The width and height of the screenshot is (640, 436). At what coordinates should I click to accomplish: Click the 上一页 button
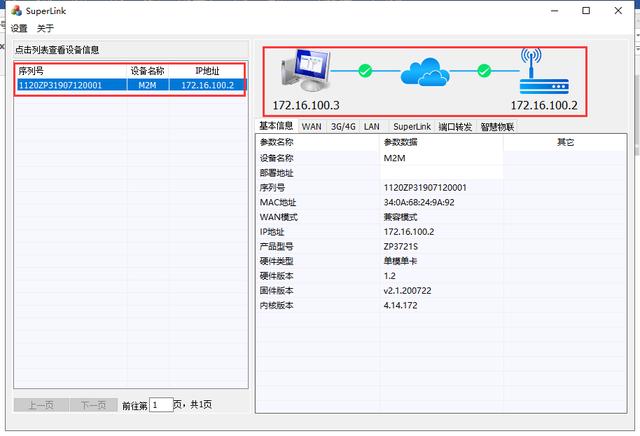click(x=41, y=405)
